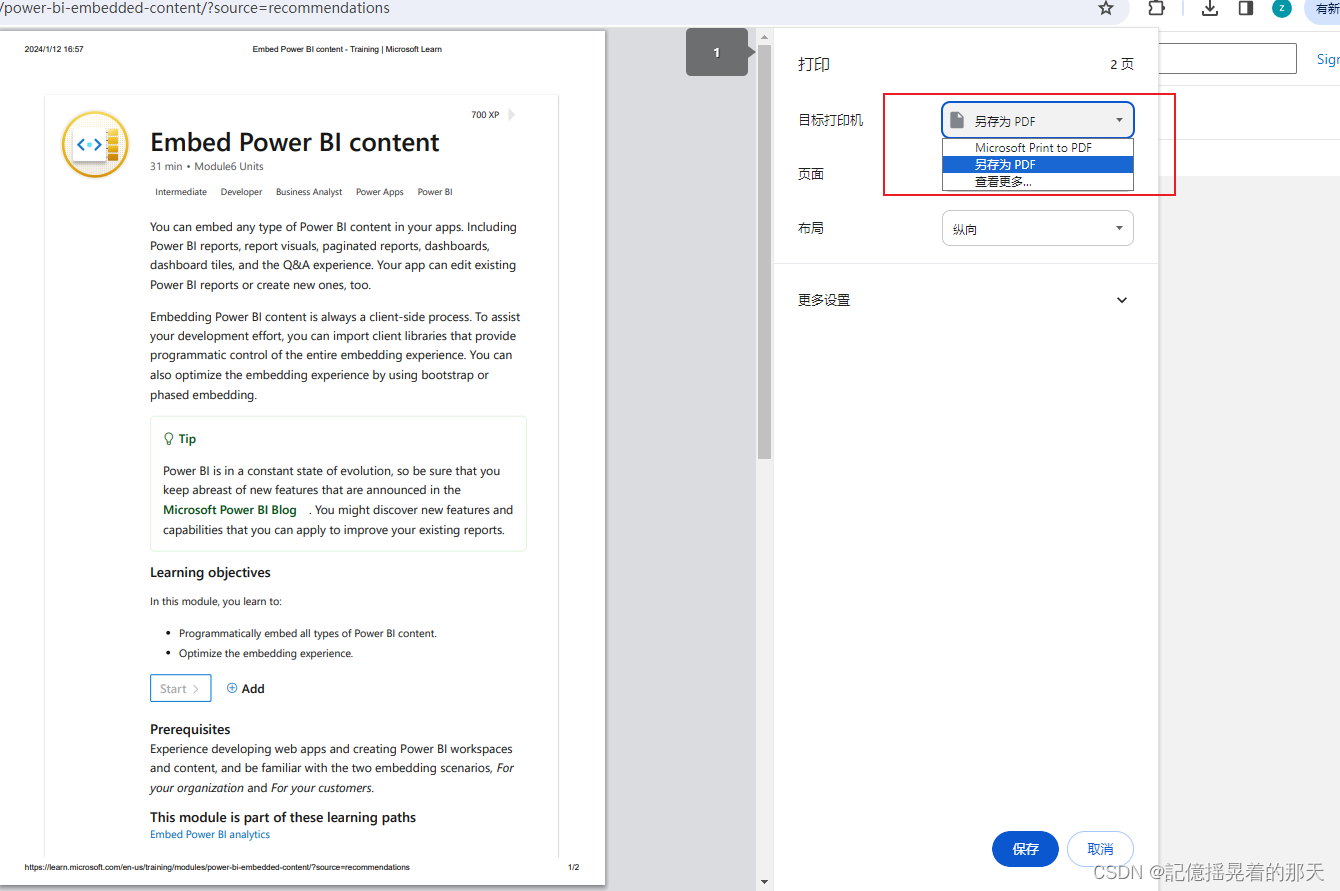Click the page 1 thumbnail indicator

pyautogui.click(x=717, y=52)
